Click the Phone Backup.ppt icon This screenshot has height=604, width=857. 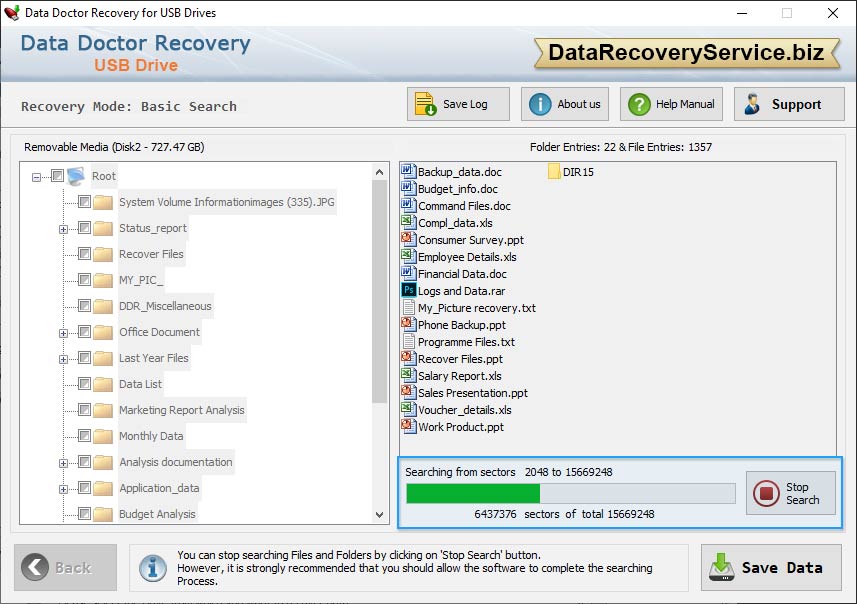pos(408,325)
